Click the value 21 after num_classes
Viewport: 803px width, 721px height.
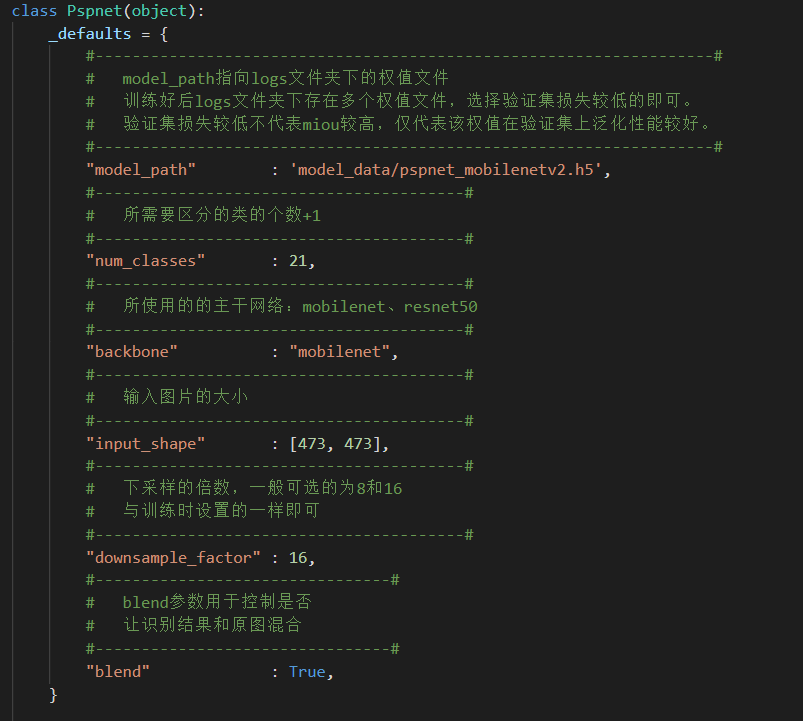[298, 261]
